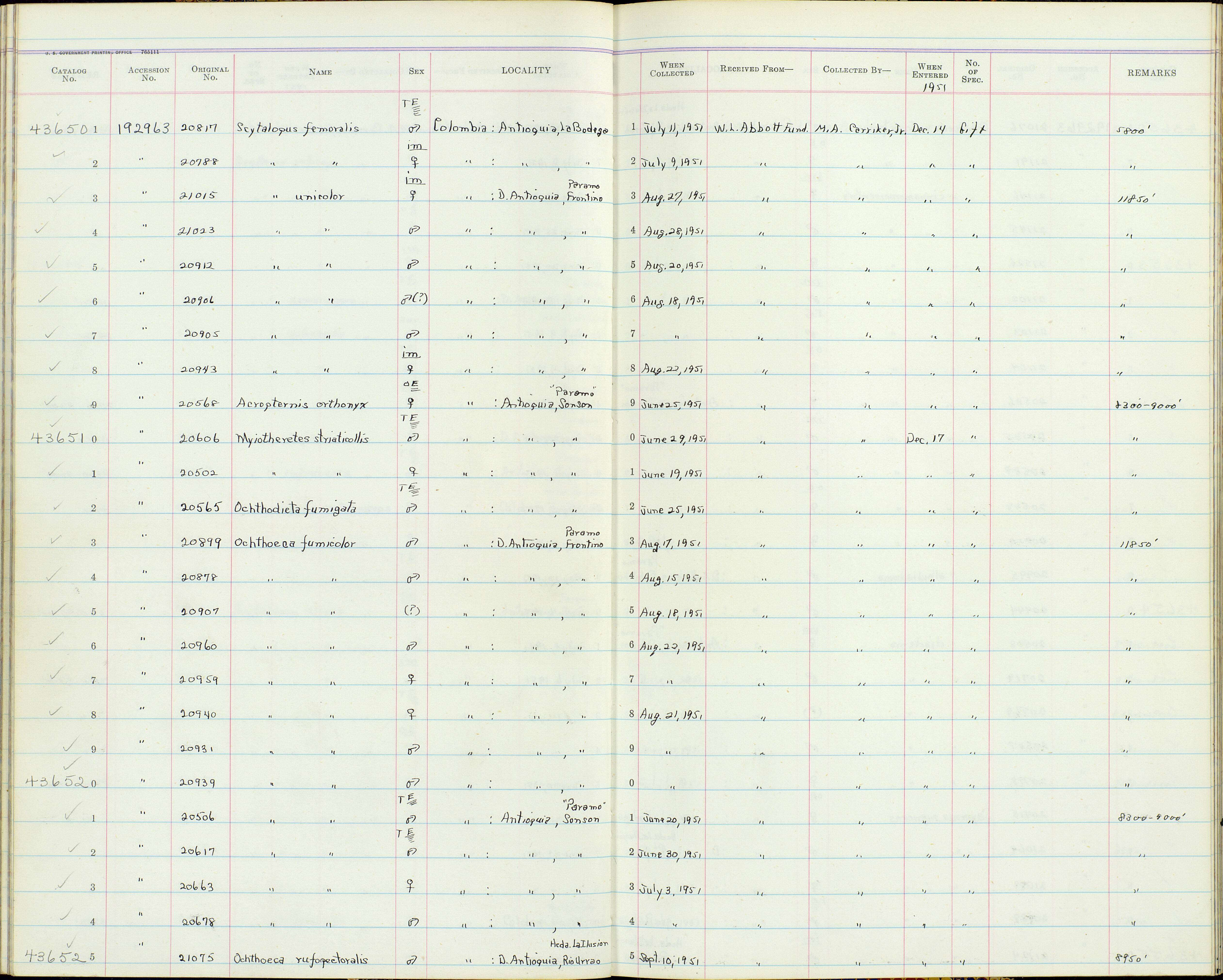
Task: Click the 'Accession No.' column header
Action: pyautogui.click(x=149, y=74)
